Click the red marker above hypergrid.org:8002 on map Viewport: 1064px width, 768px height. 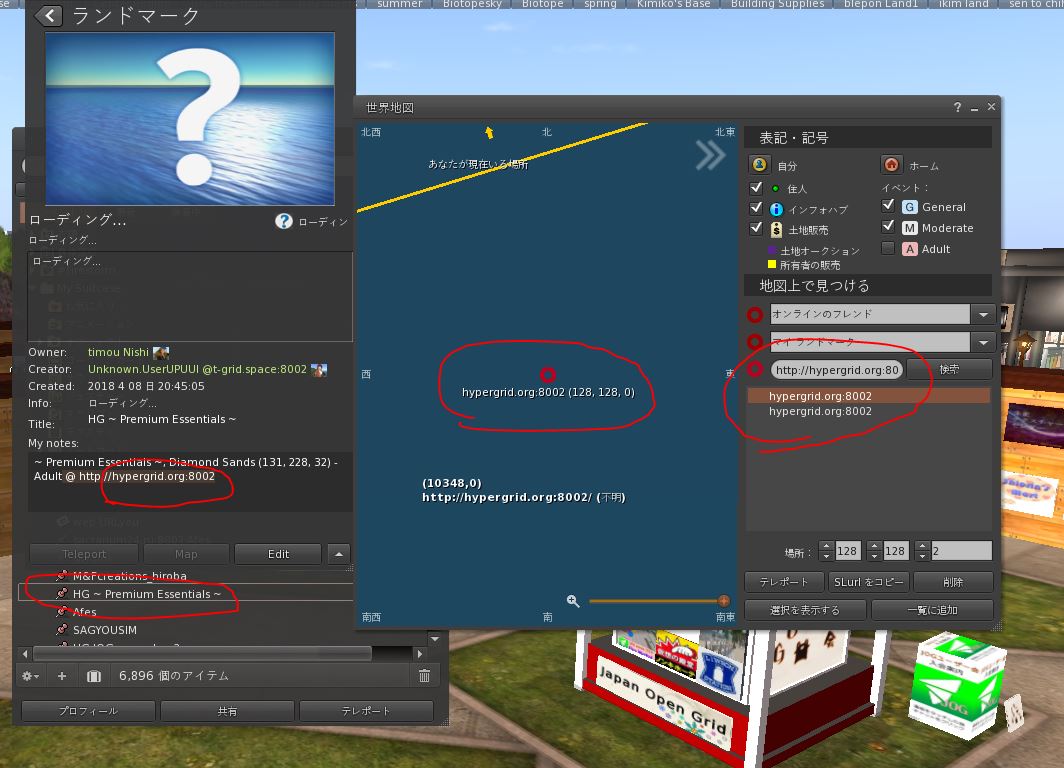(x=548, y=375)
